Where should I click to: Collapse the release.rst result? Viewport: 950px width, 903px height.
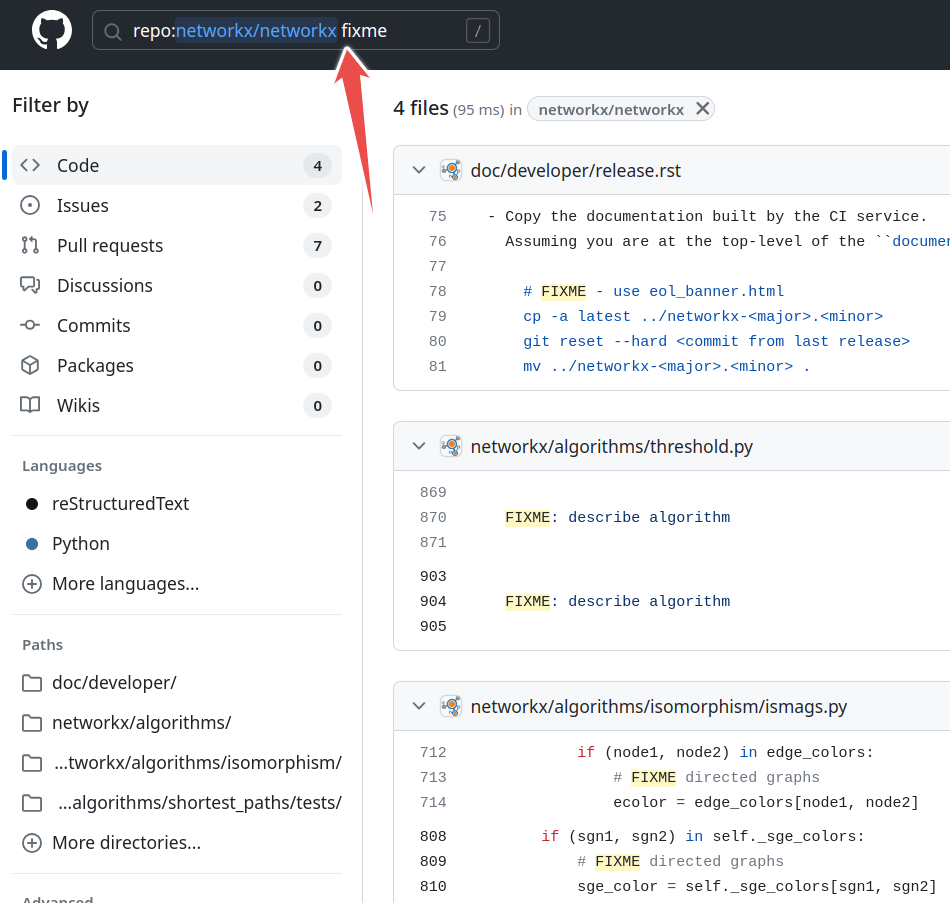419,170
